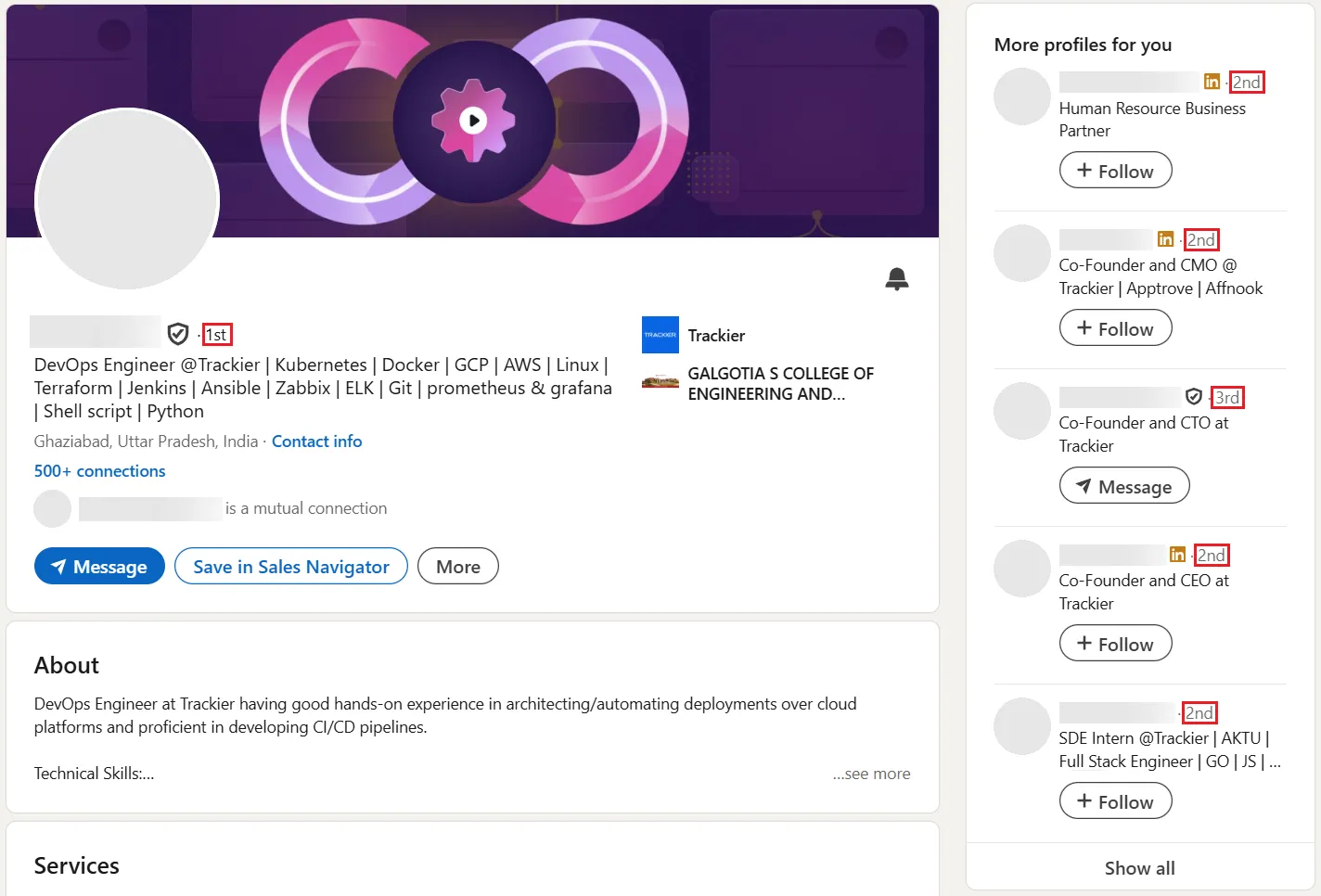
Task: Message the Co-Founder and CTO at Trackier
Action: pyautogui.click(x=1124, y=485)
